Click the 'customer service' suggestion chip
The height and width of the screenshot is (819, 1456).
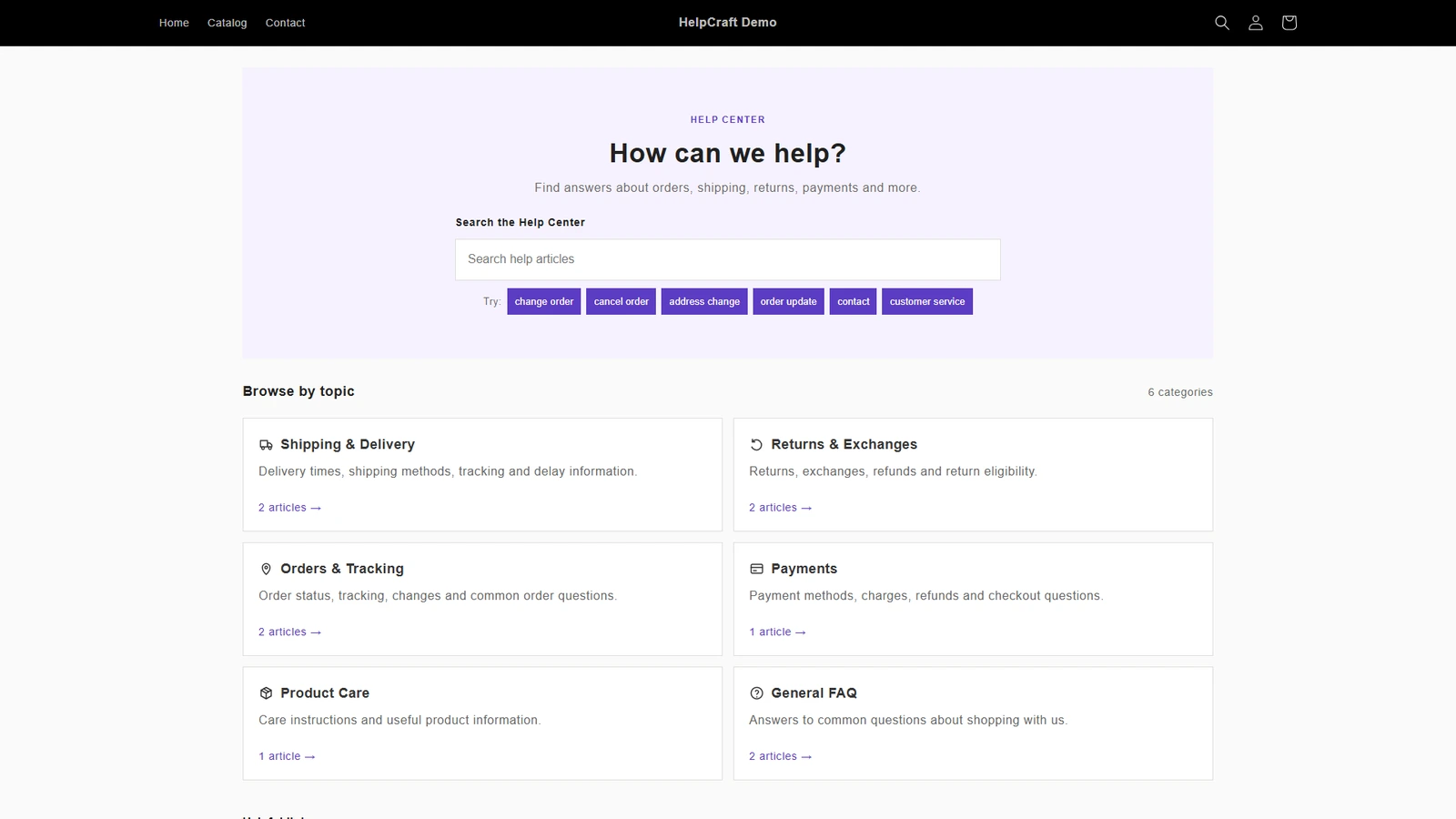[x=927, y=301]
